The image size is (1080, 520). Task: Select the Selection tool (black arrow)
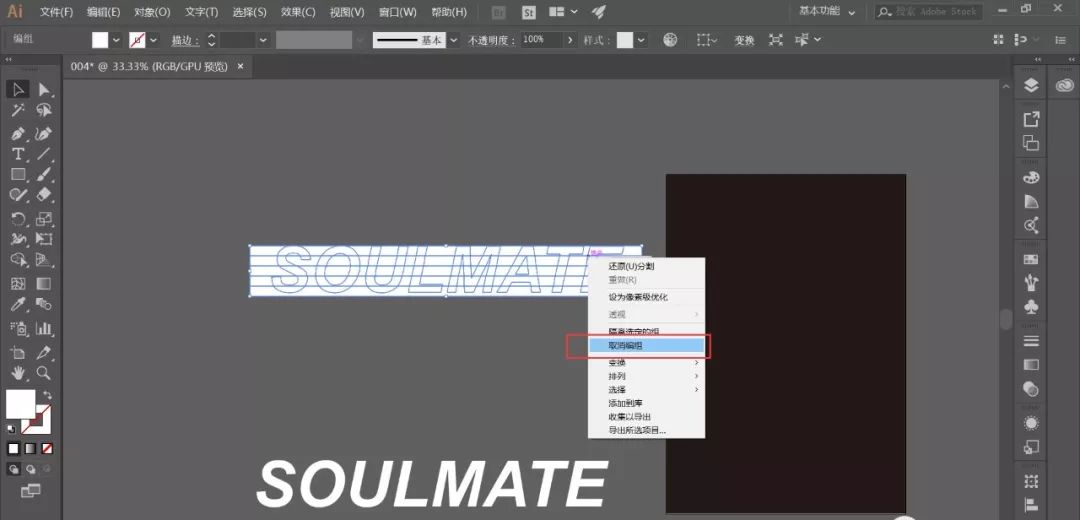pyautogui.click(x=18, y=90)
